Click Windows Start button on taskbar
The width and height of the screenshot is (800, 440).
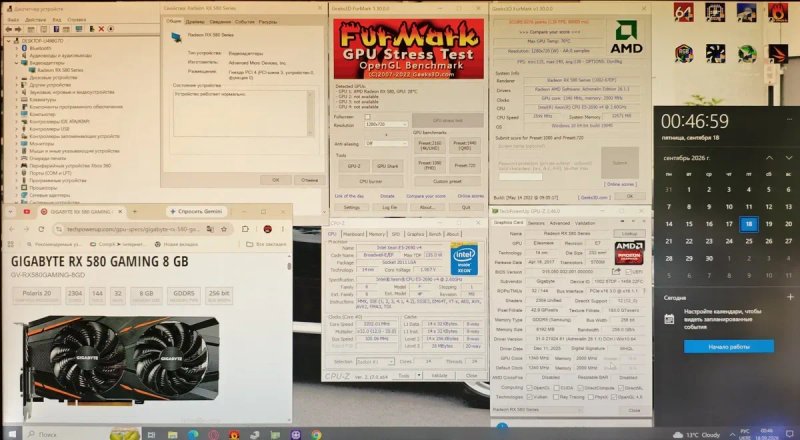click(12, 434)
